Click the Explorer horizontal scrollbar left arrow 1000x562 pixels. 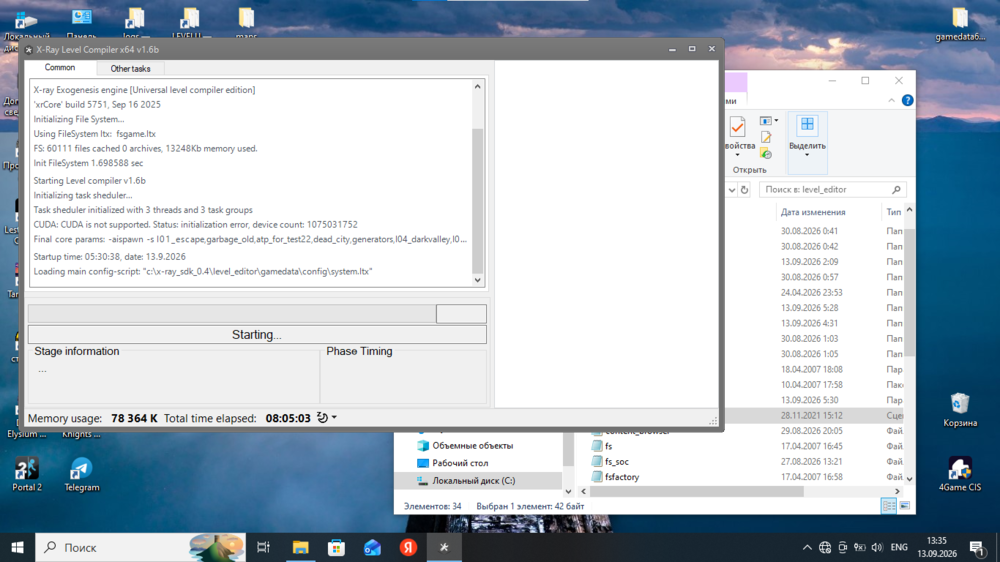pyautogui.click(x=583, y=491)
